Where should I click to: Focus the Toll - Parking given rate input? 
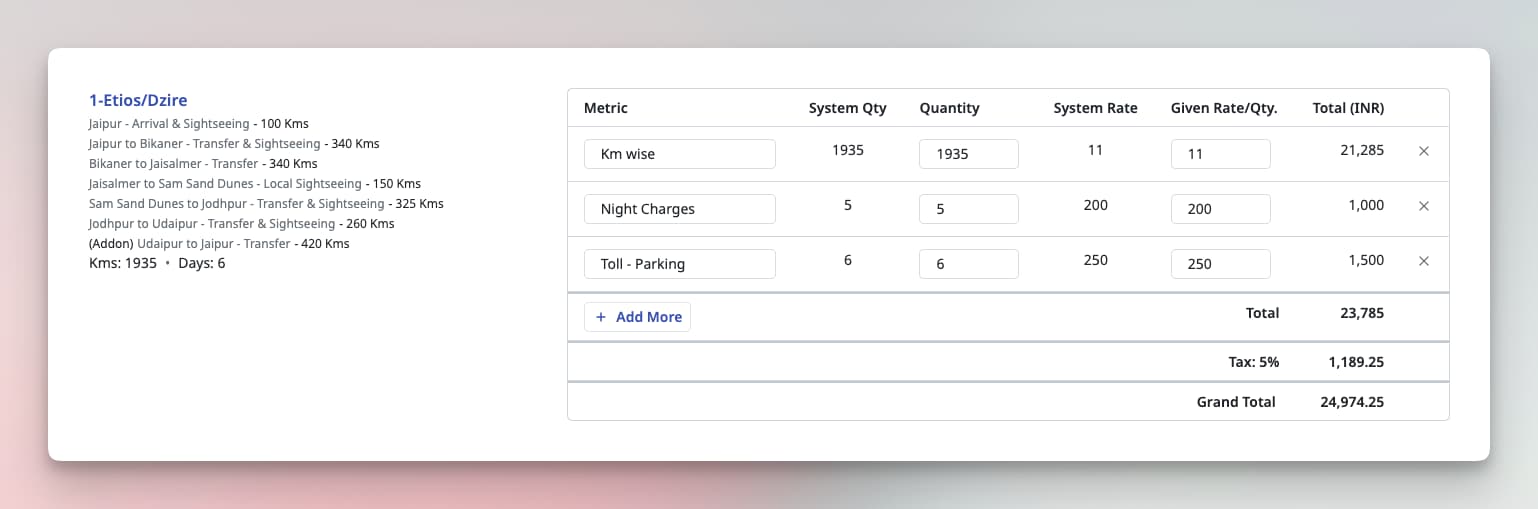pos(1220,264)
